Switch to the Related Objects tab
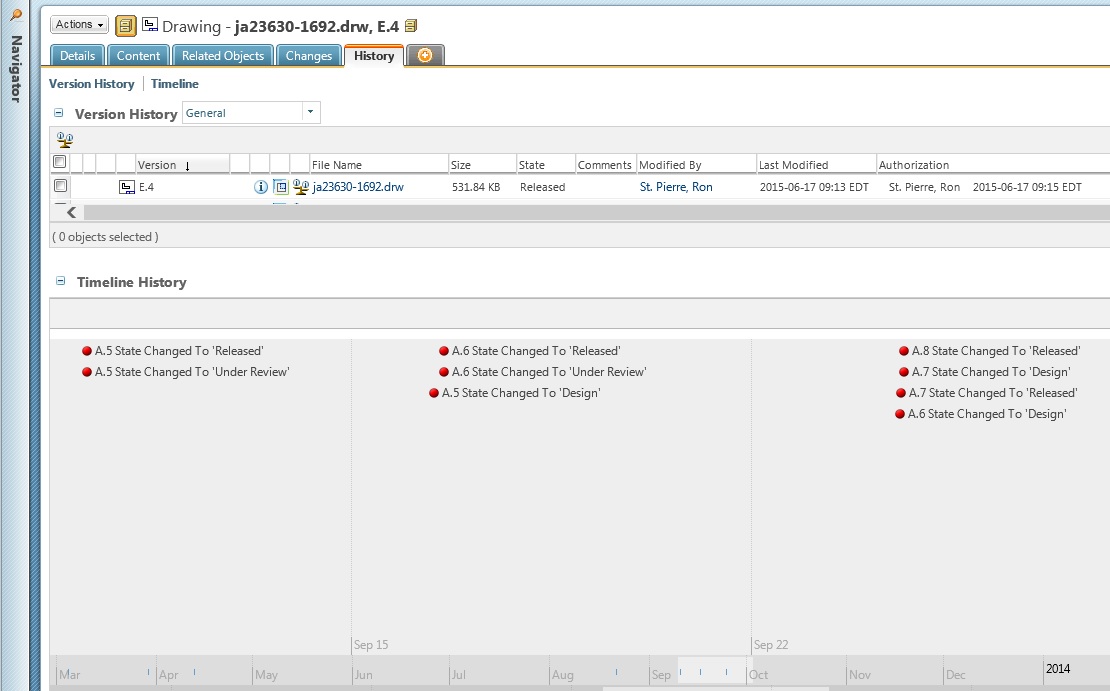Image resolution: width=1110 pixels, height=691 pixels. pyautogui.click(x=223, y=56)
